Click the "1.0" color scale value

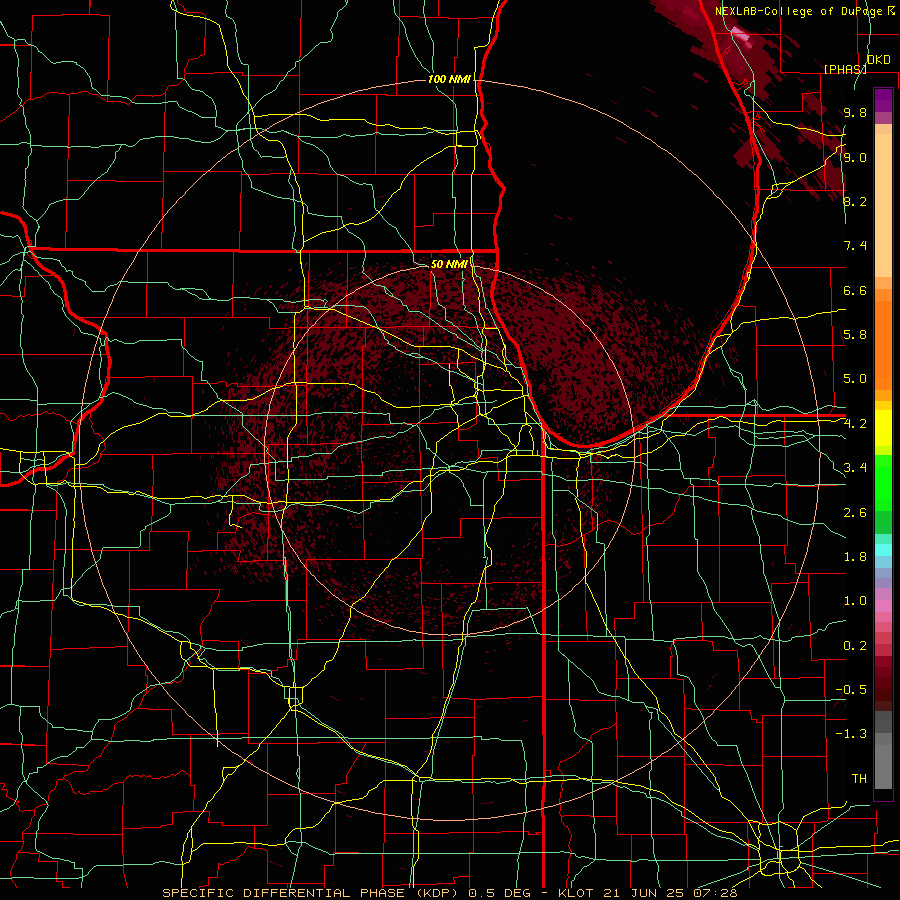855,601
